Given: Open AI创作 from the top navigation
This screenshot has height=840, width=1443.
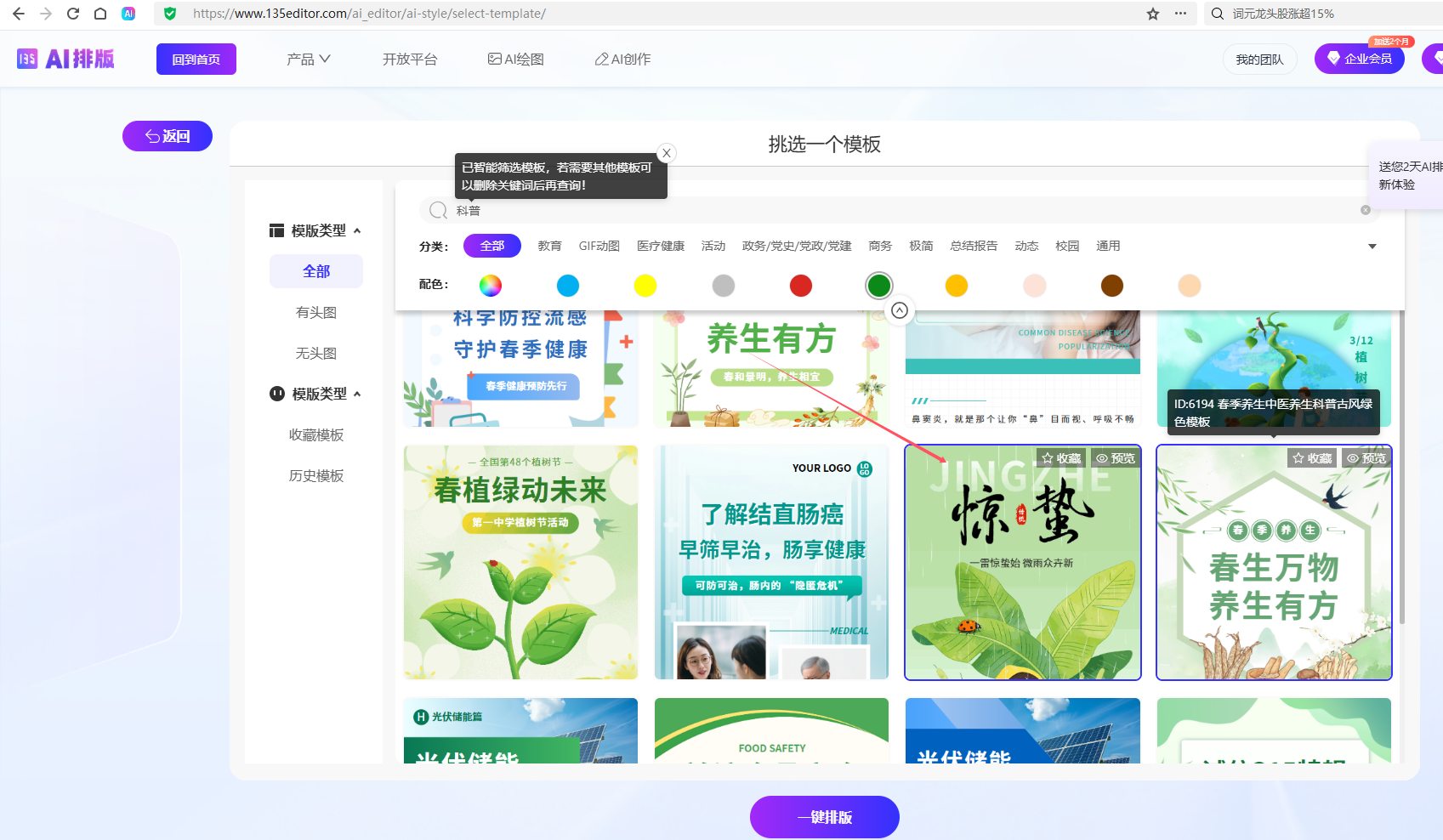Looking at the screenshot, I should [622, 59].
